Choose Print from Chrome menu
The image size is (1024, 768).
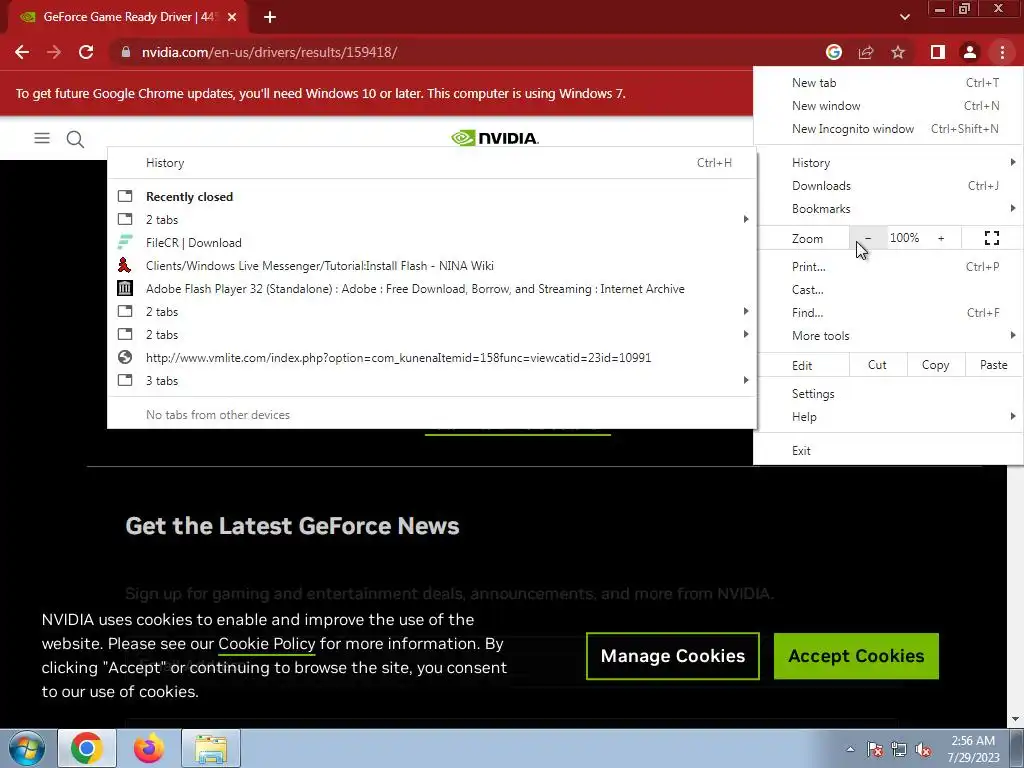(888, 266)
